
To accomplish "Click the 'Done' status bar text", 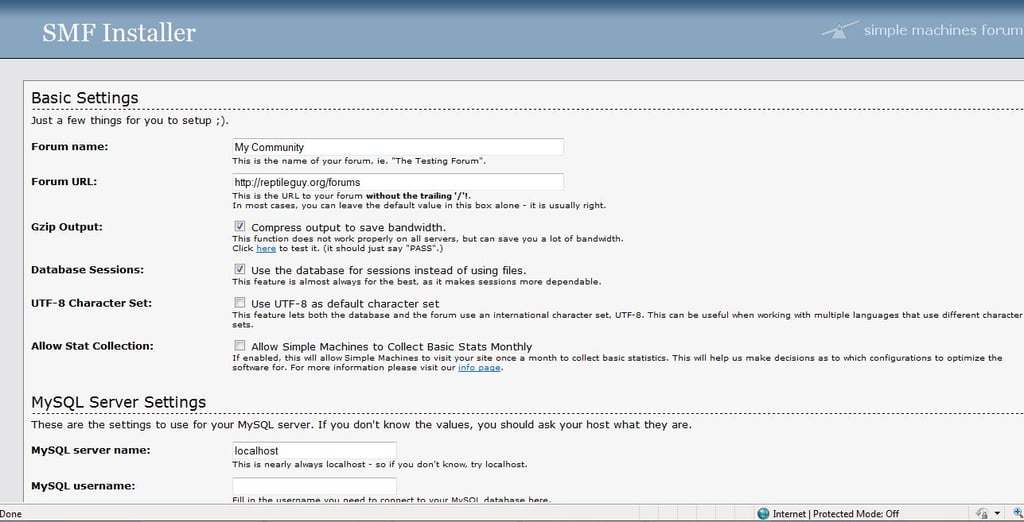I will (10, 514).
